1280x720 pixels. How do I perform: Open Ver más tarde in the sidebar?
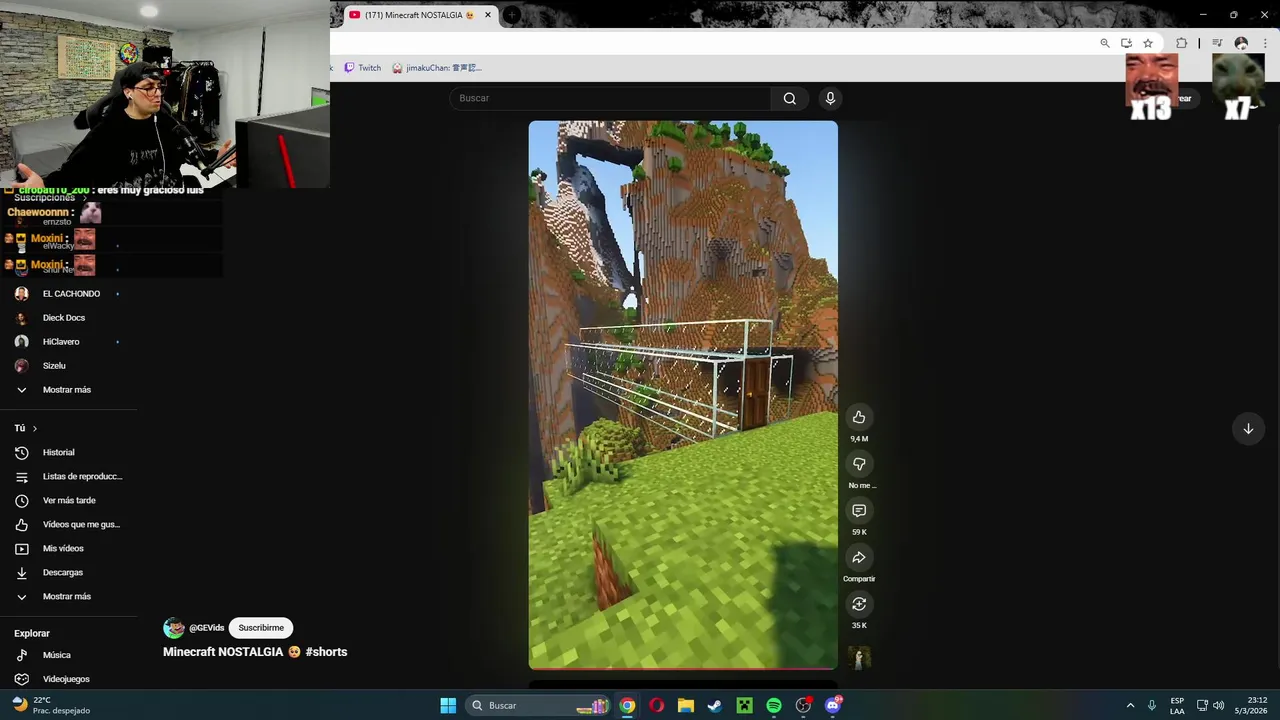pos(68,501)
